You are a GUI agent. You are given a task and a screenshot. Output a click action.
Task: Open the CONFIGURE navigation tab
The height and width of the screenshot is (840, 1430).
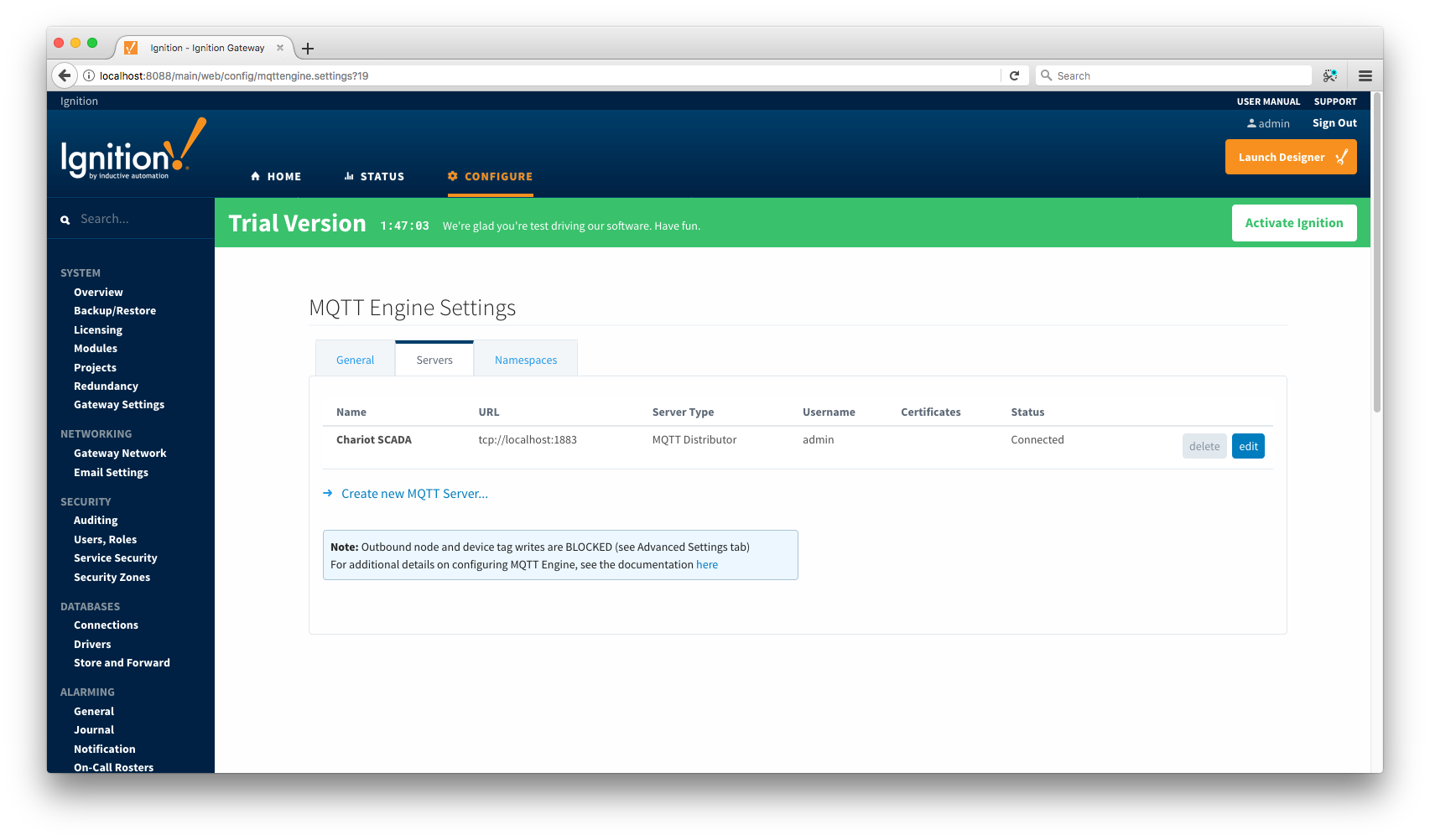[x=491, y=176]
